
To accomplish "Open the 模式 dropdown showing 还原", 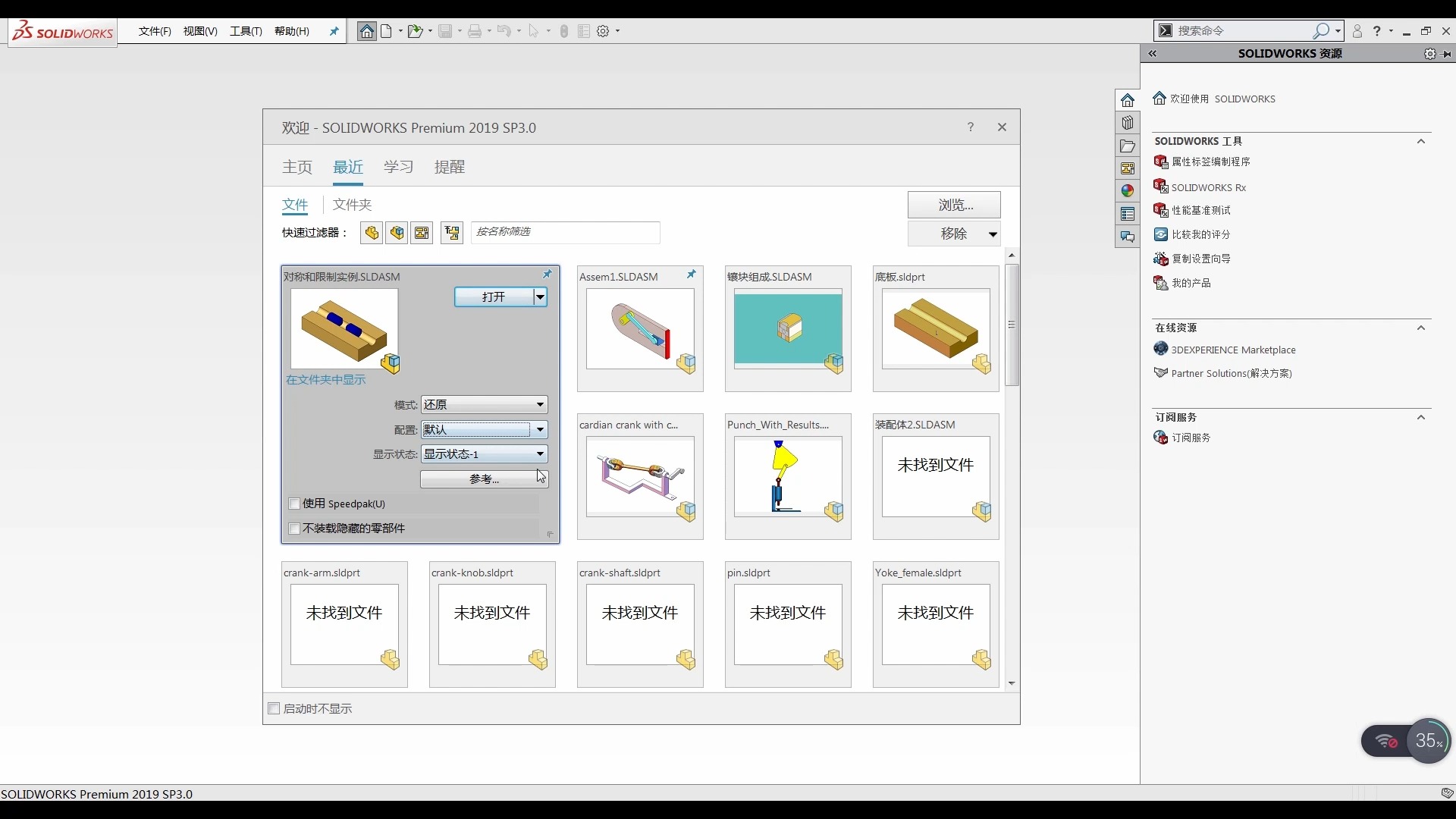I will (x=540, y=405).
